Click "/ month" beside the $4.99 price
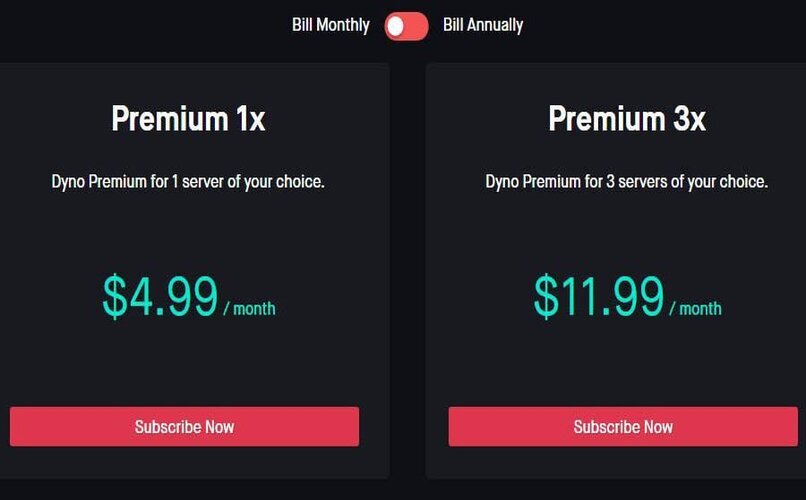Viewport: 806px width, 500px height. [250, 308]
